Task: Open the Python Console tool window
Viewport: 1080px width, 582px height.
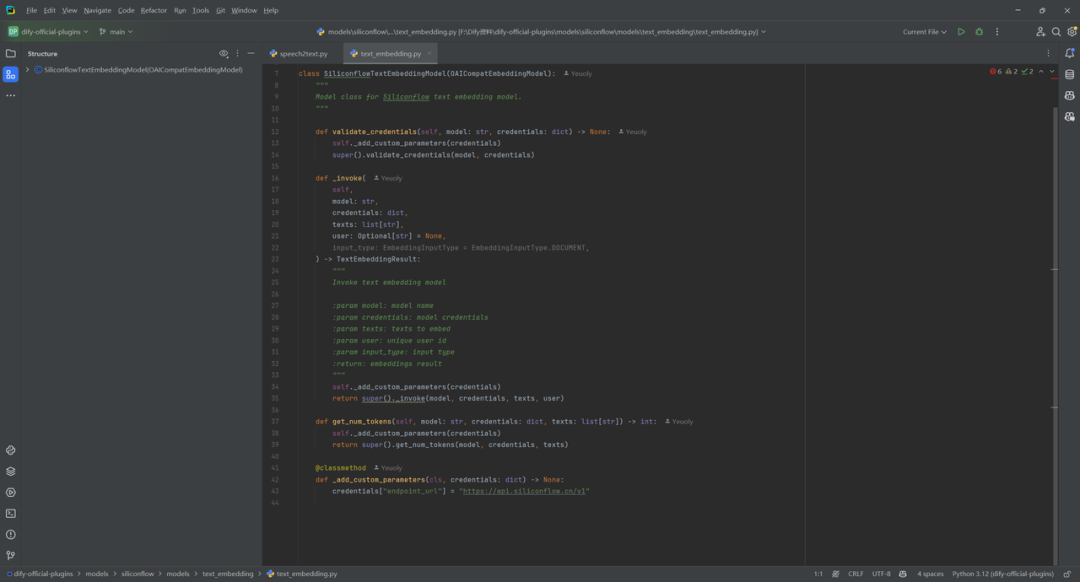Action: click(x=10, y=450)
